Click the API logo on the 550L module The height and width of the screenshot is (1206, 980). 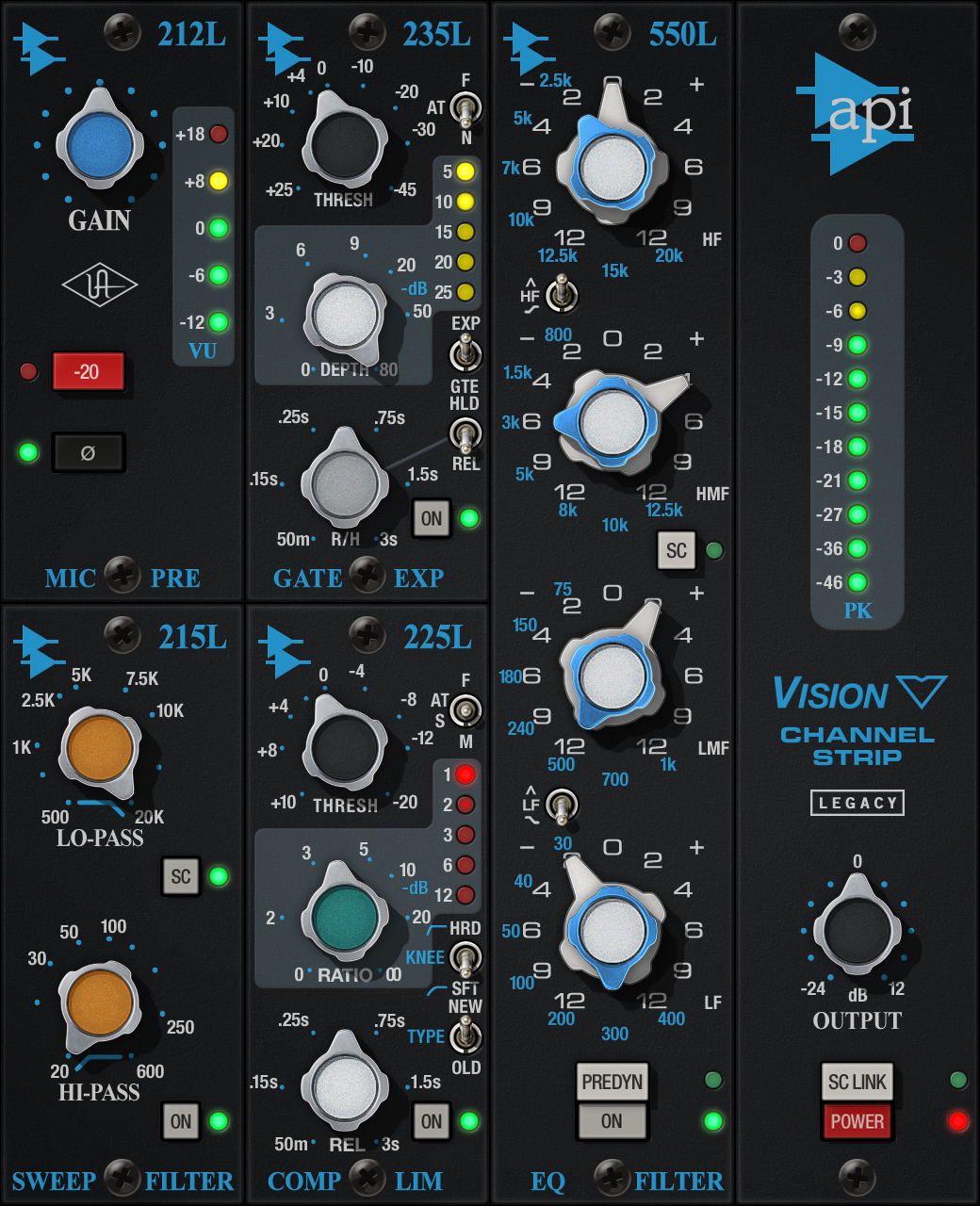coord(530,48)
